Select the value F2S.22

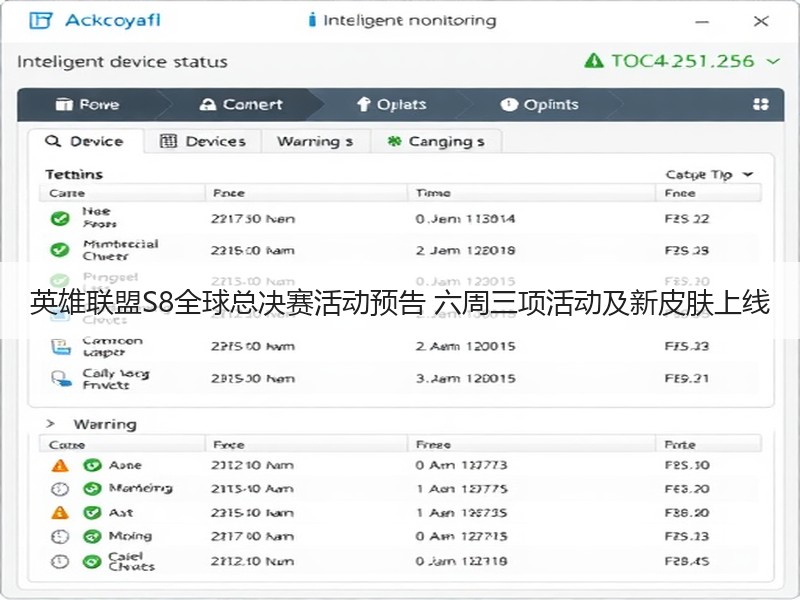click(687, 219)
